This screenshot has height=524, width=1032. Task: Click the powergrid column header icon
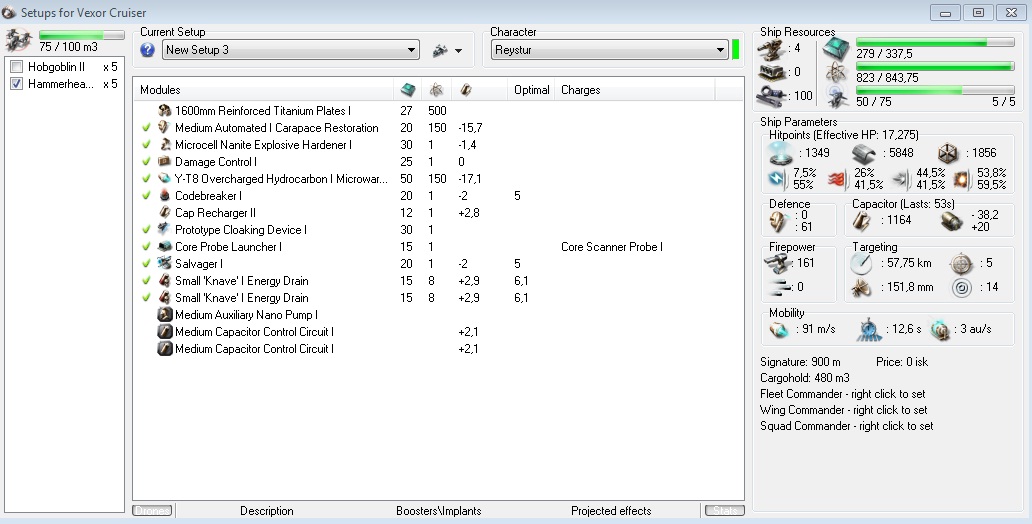click(436, 90)
